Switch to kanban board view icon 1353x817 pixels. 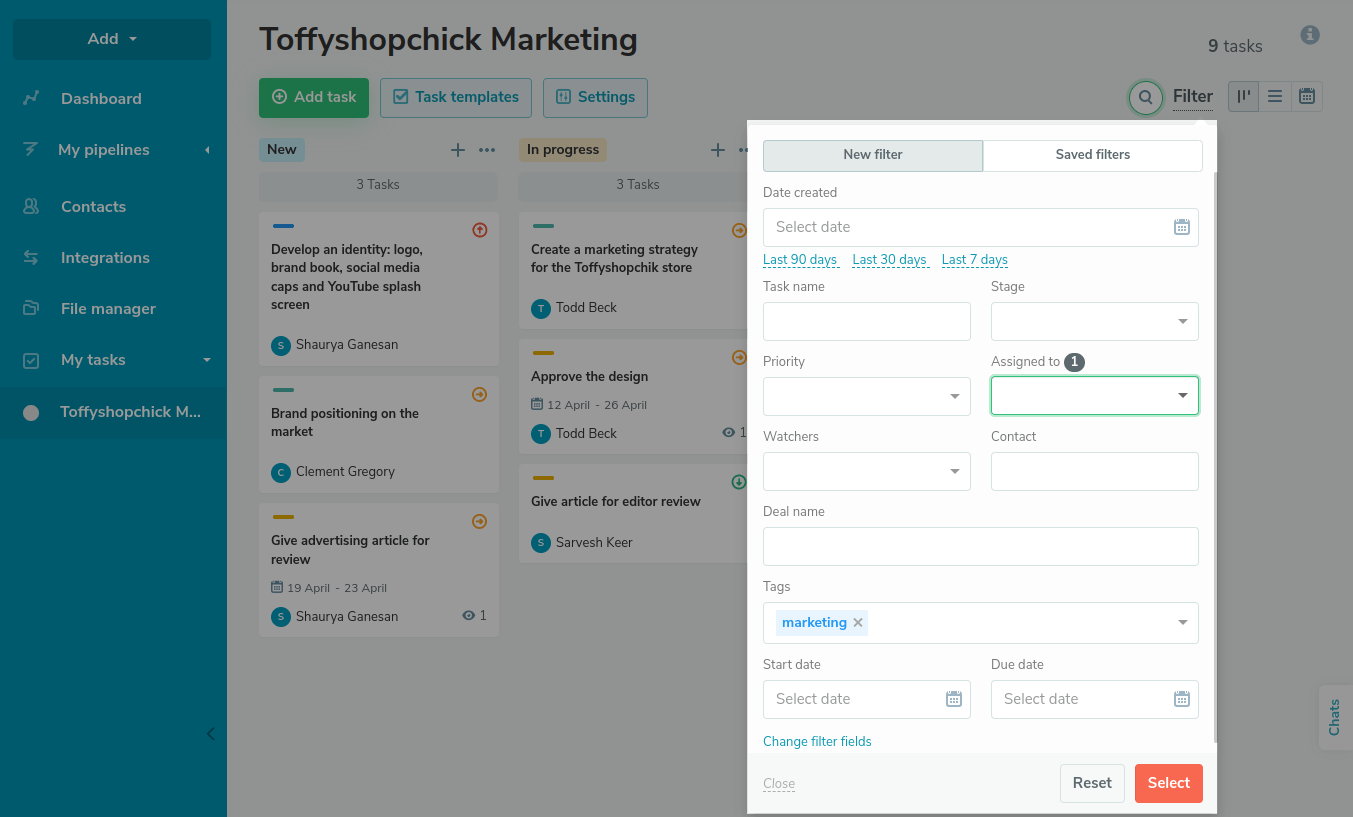pyautogui.click(x=1243, y=97)
